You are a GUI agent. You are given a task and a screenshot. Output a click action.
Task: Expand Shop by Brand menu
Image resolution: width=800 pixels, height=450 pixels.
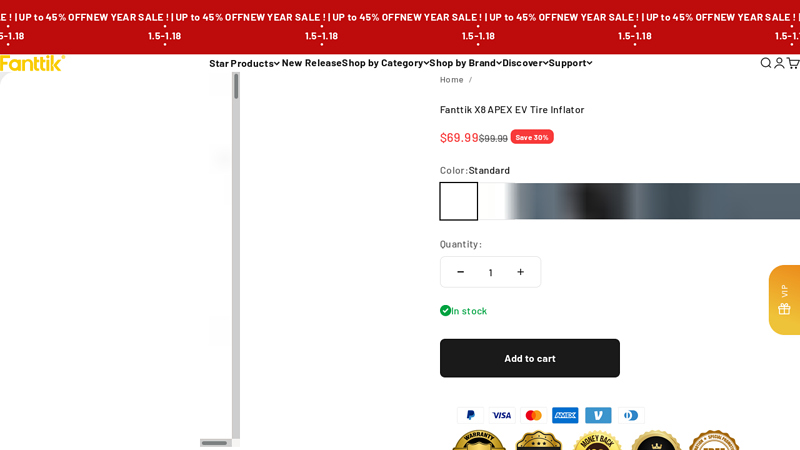point(465,63)
